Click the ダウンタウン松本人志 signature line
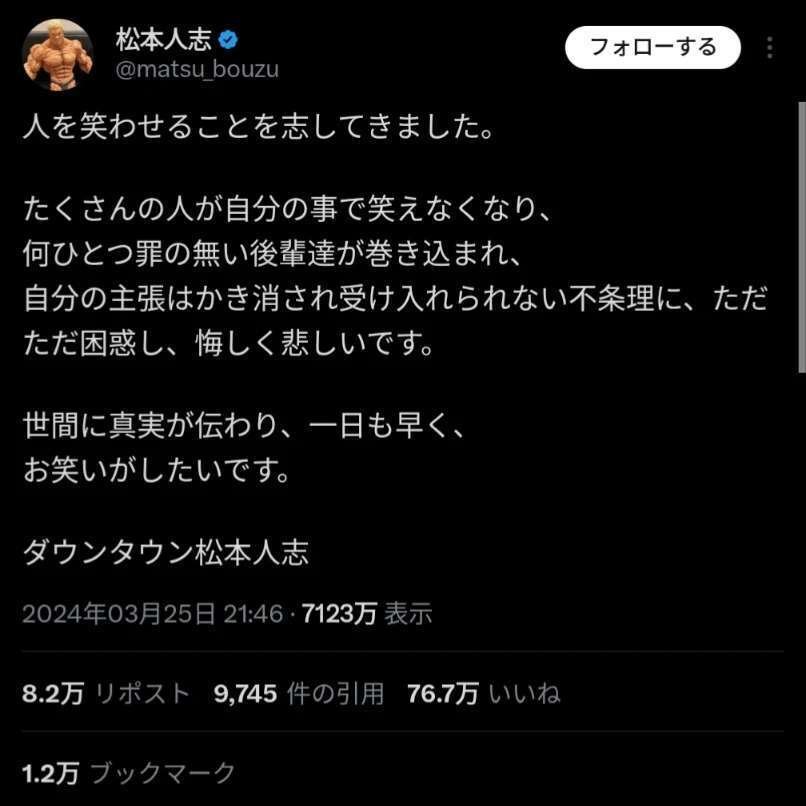The image size is (806, 806). click(x=166, y=553)
